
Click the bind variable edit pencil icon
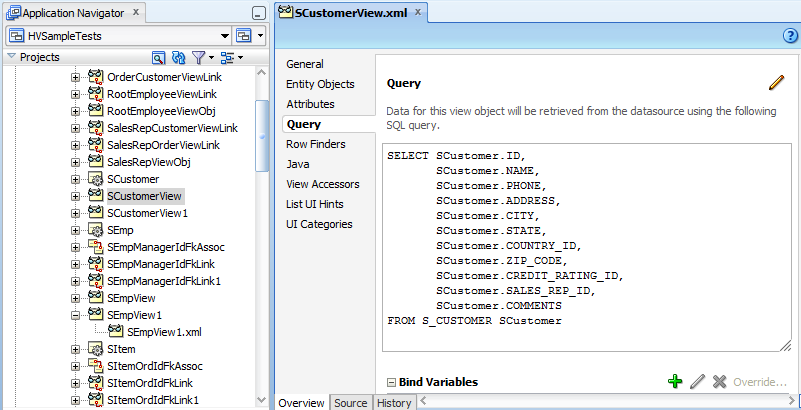click(697, 381)
